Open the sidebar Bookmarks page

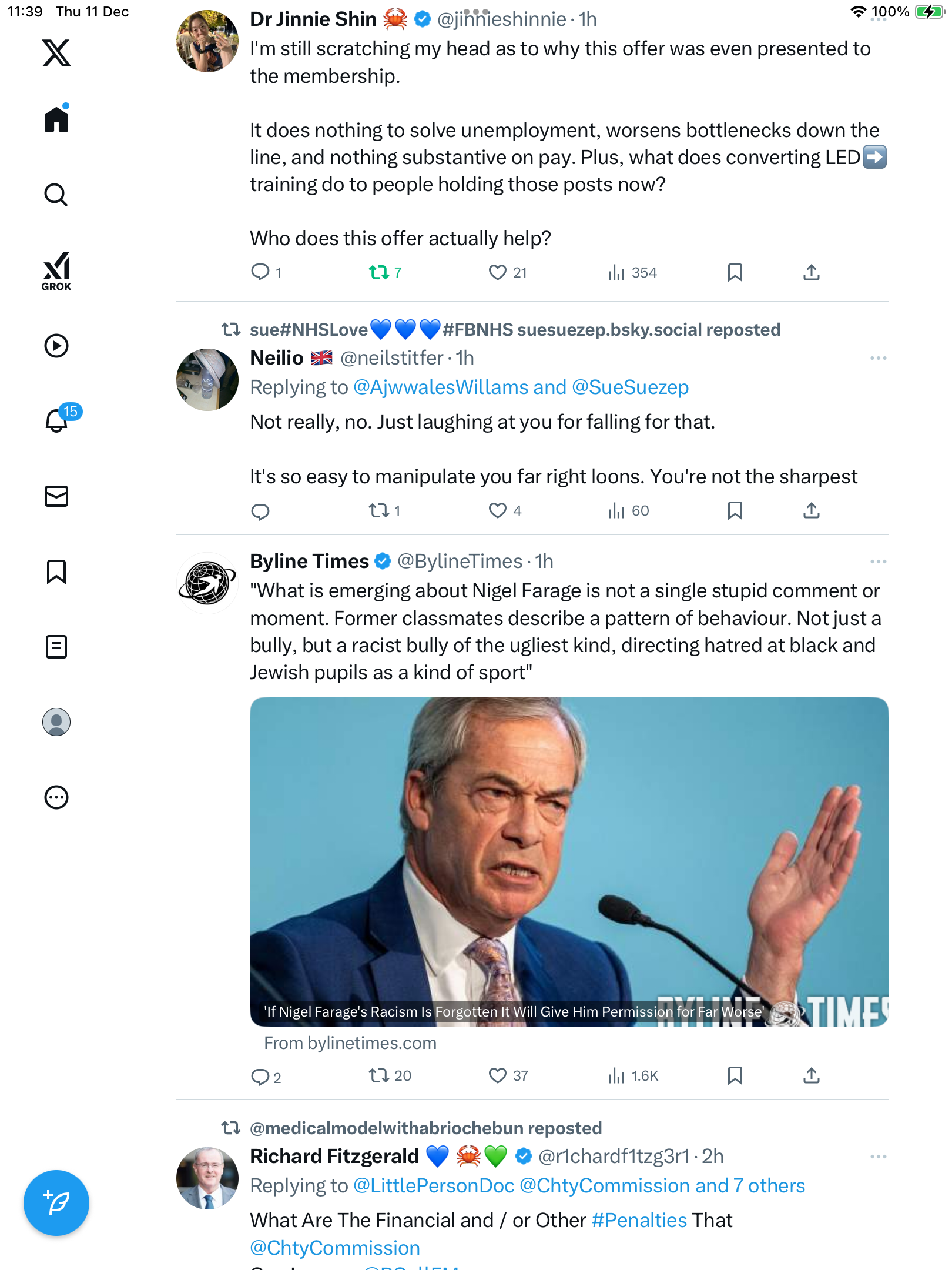click(x=56, y=571)
